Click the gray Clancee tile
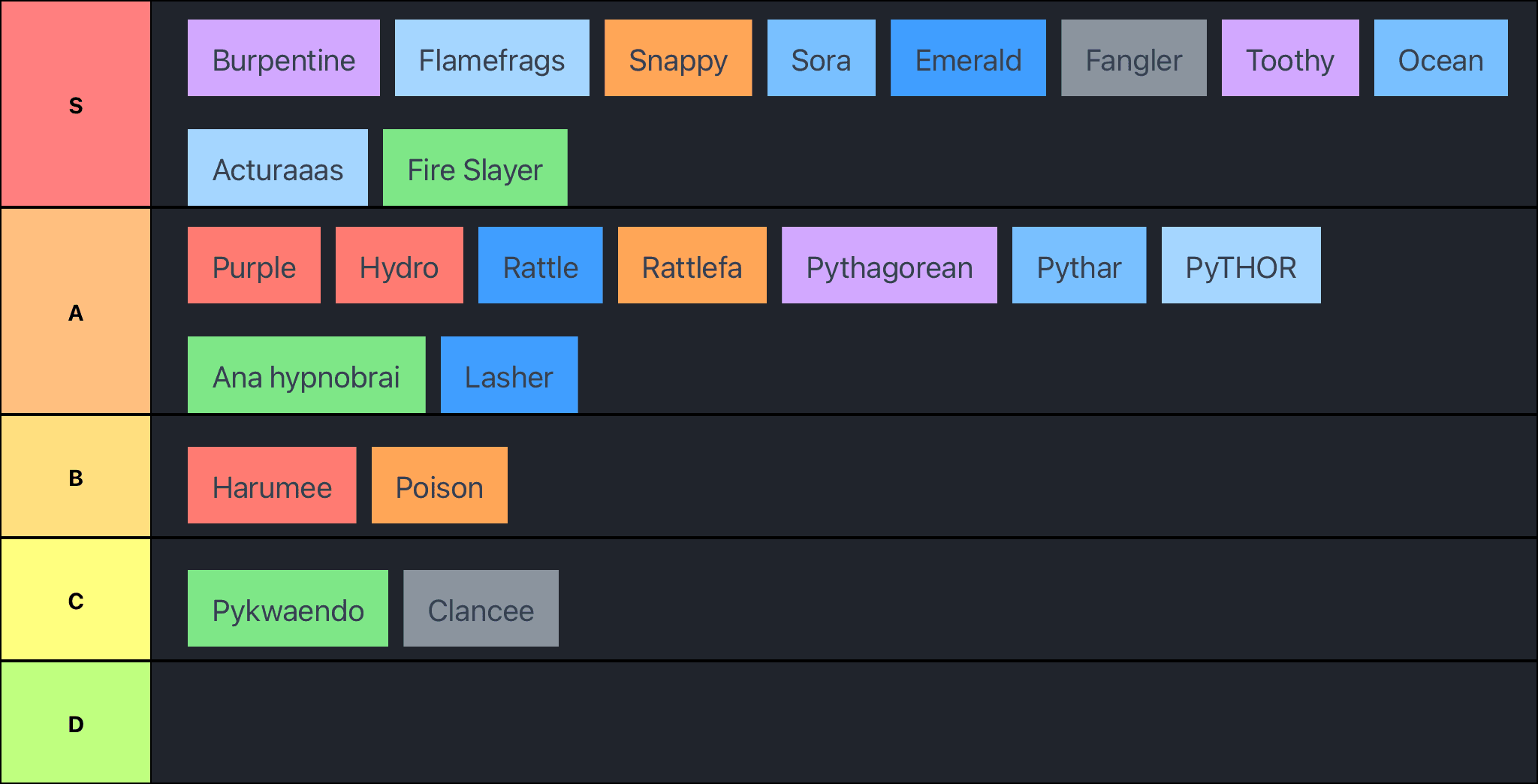Screen dimensions: 1538x784 click(x=481, y=609)
